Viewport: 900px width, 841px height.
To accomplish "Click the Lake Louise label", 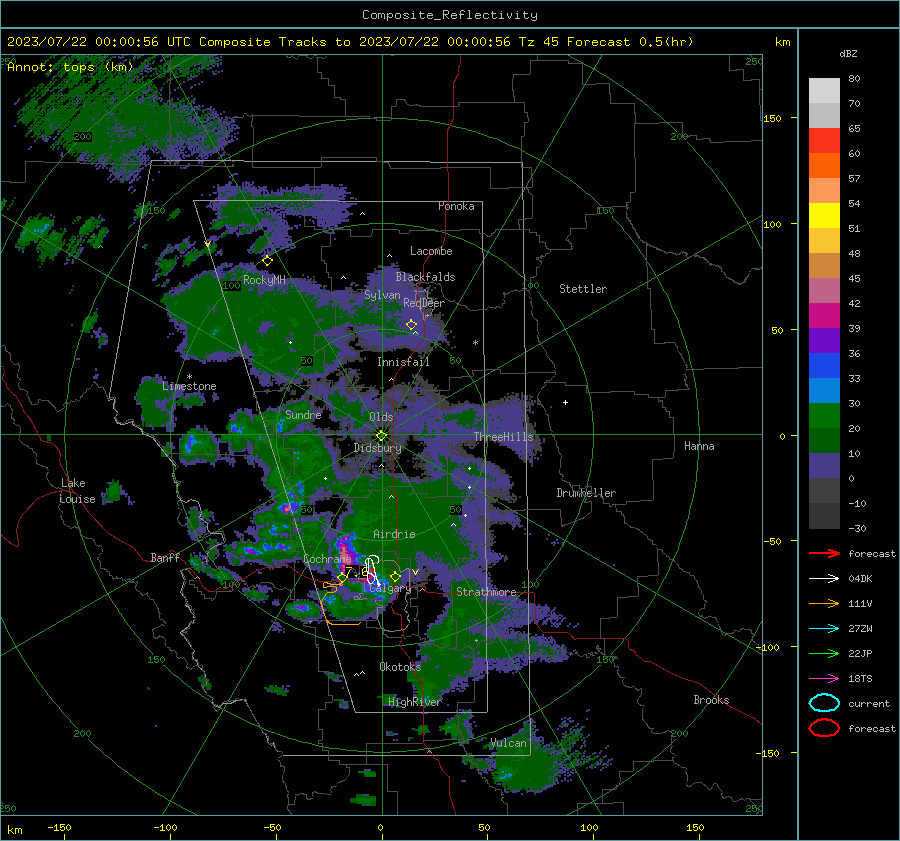I will [x=77, y=491].
